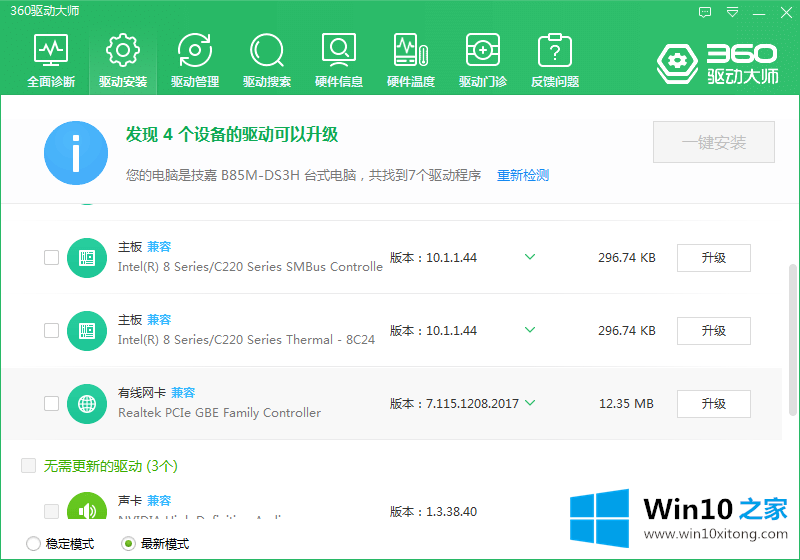The image size is (800, 560).
Task: Switch to the 硬件信息 tab label
Action: (339, 82)
